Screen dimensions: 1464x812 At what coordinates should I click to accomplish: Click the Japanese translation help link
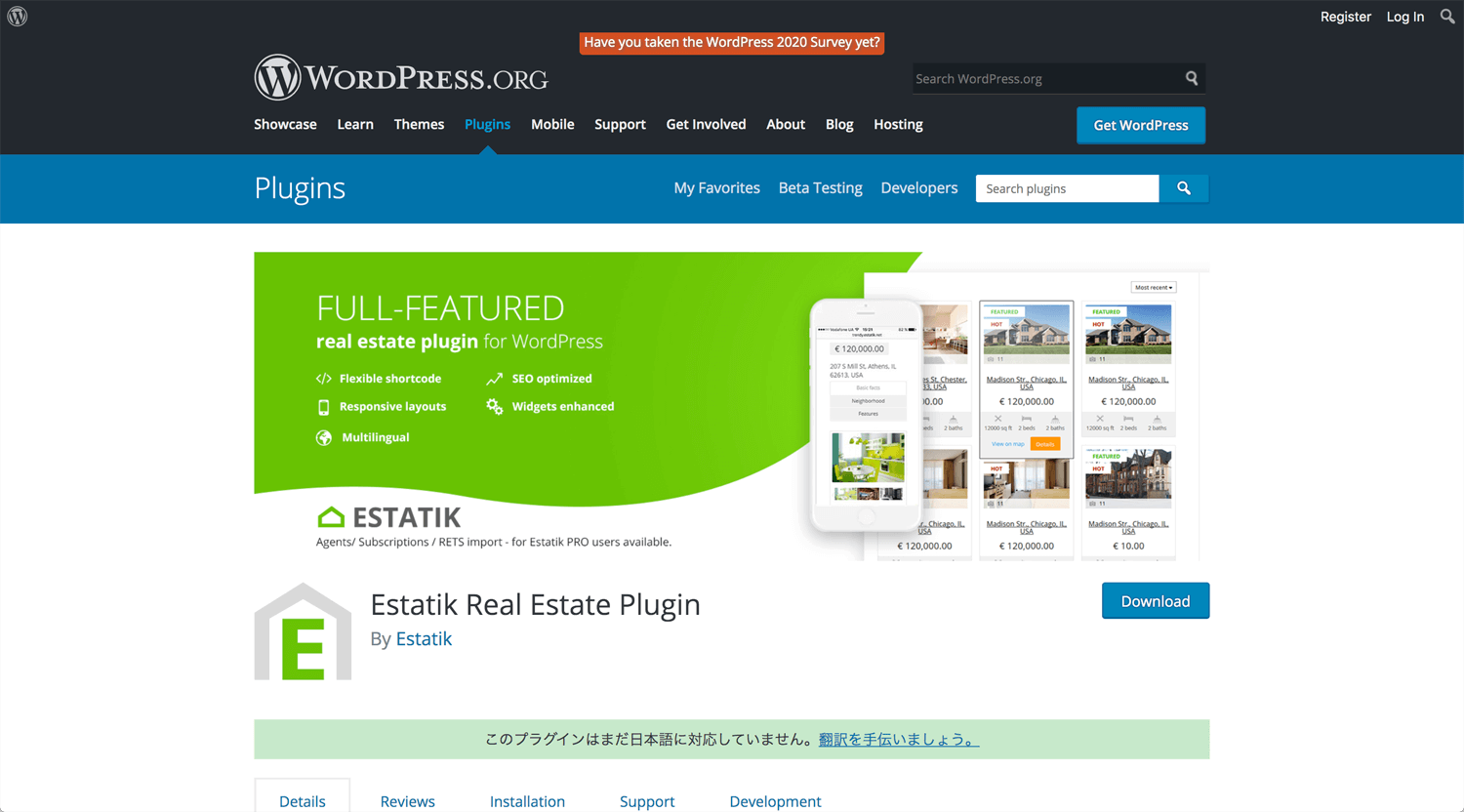point(899,740)
